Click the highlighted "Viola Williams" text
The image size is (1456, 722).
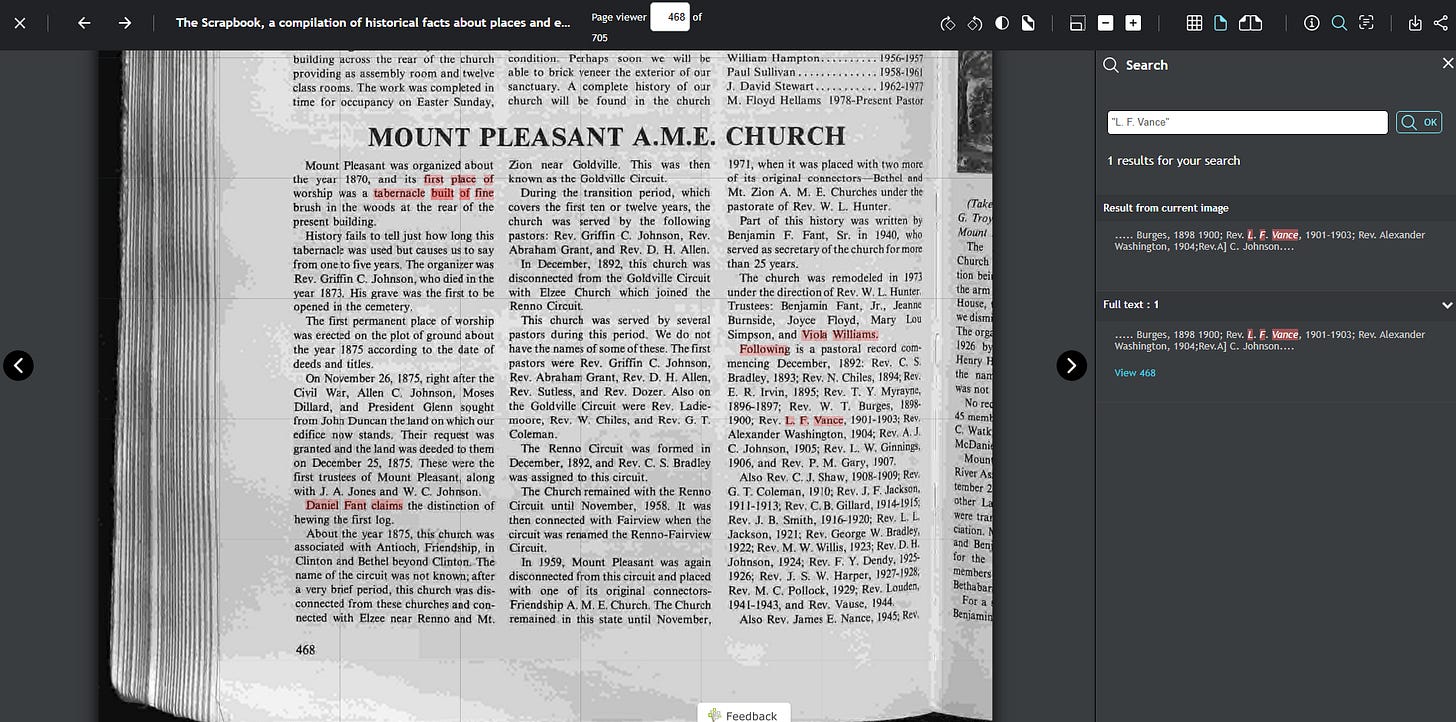coord(839,335)
